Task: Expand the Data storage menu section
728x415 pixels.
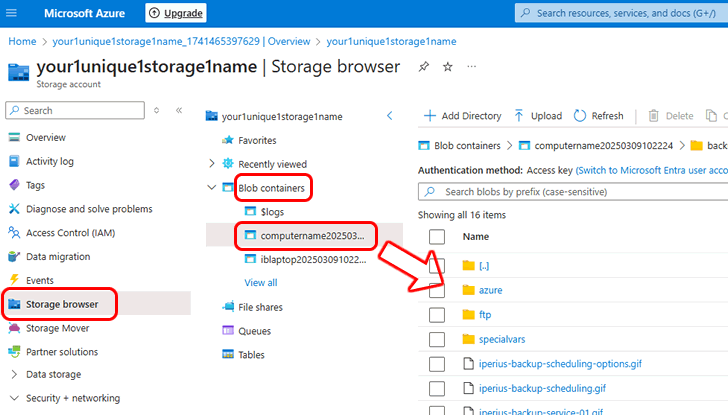Action: click(14, 374)
